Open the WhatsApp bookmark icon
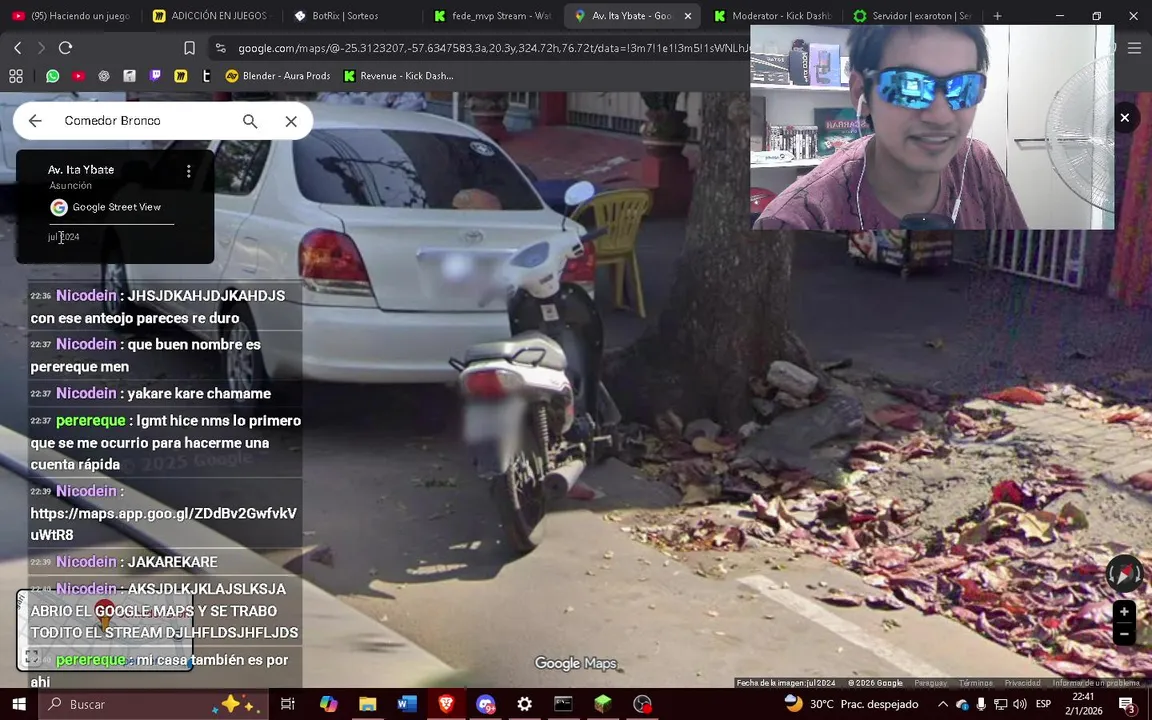Viewport: 1152px width, 720px height. click(x=52, y=76)
